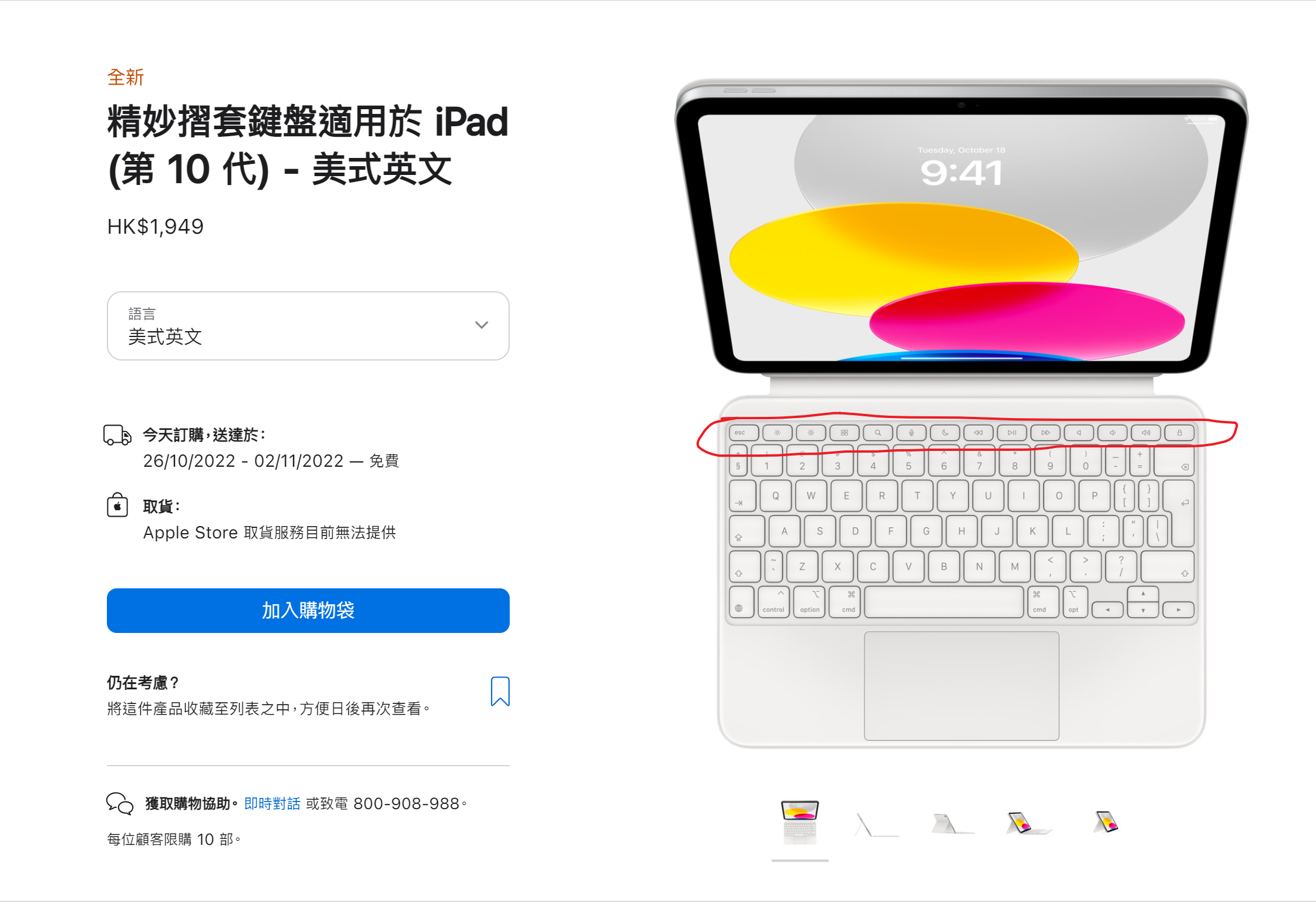The height and width of the screenshot is (906, 1316).
Task: Click the 仍在考慮？ save-for-later heading
Action: tap(143, 683)
